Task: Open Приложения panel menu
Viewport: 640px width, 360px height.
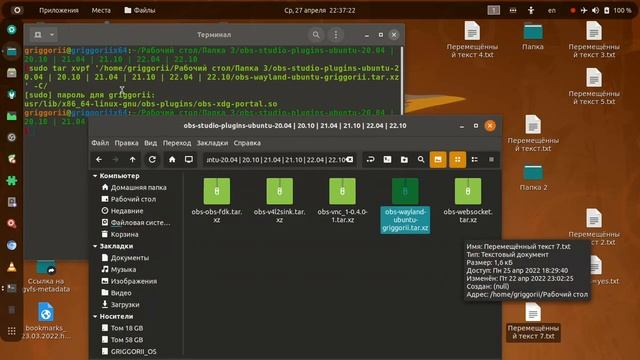Action: click(59, 10)
